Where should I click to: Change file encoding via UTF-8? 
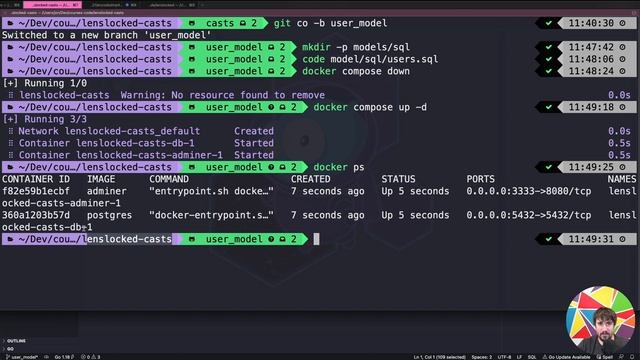point(504,357)
